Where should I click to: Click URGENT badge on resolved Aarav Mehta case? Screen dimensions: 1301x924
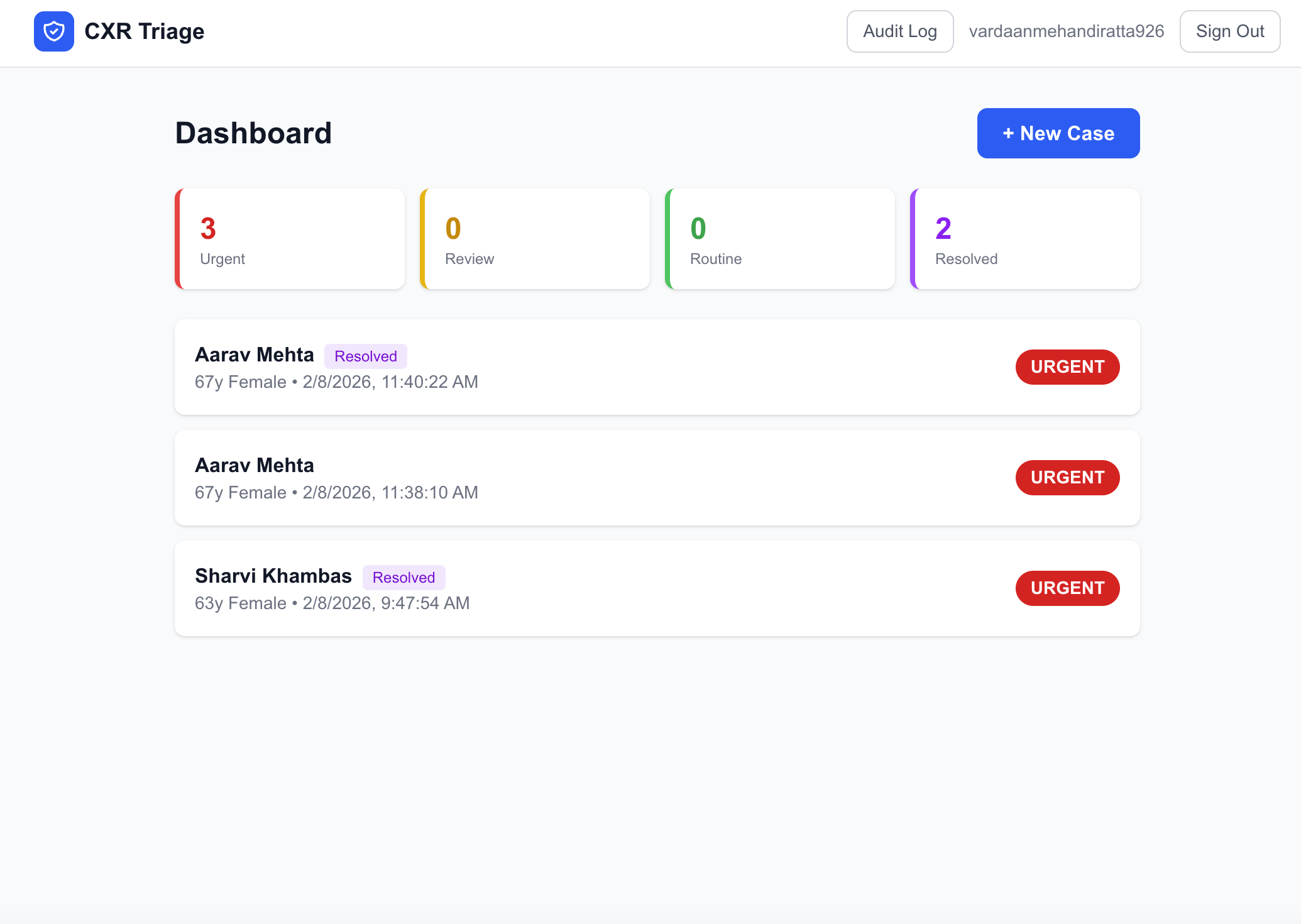coord(1067,367)
